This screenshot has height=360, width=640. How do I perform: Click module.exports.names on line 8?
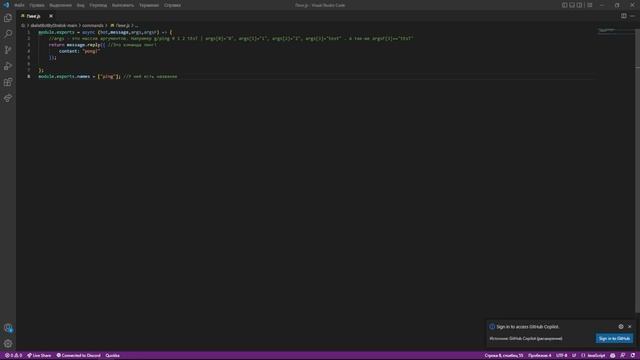pyautogui.click(x=64, y=76)
